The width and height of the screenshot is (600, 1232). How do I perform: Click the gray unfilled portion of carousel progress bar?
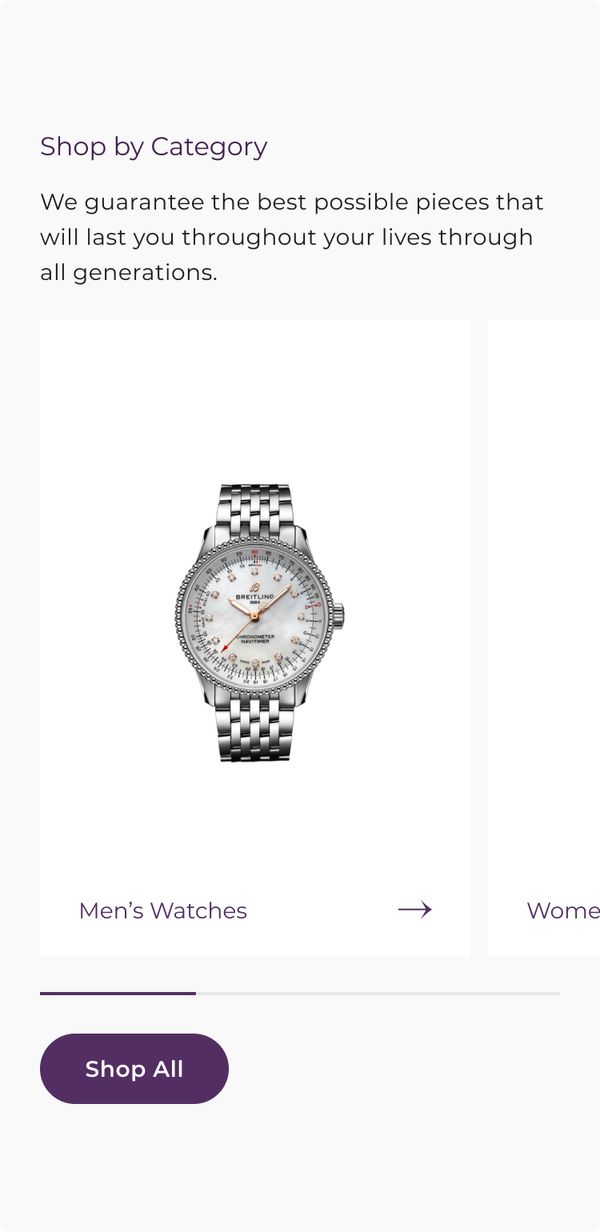click(378, 993)
